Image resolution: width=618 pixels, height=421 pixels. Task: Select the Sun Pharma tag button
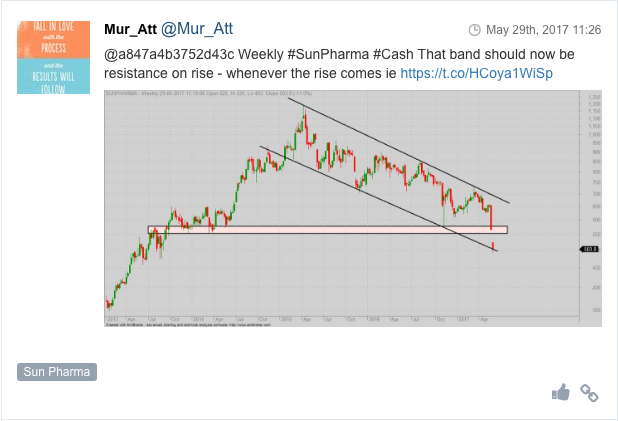[x=57, y=372]
